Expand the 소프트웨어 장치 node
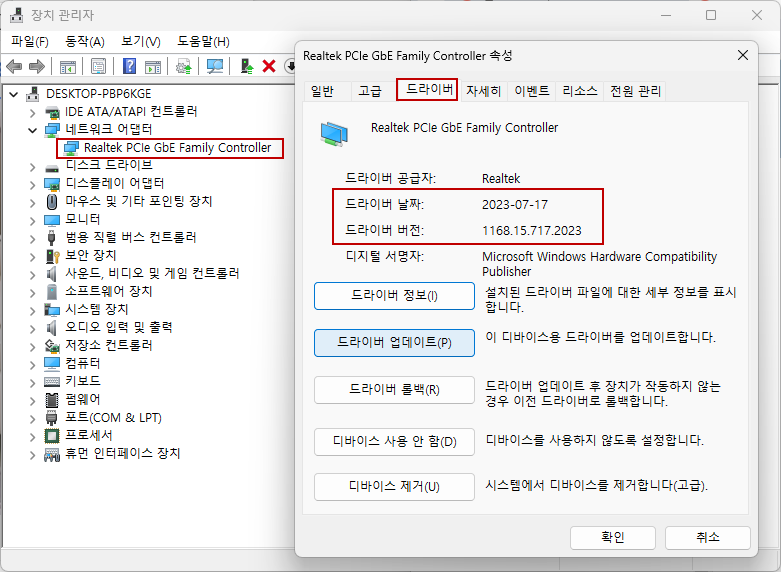 click(32, 292)
